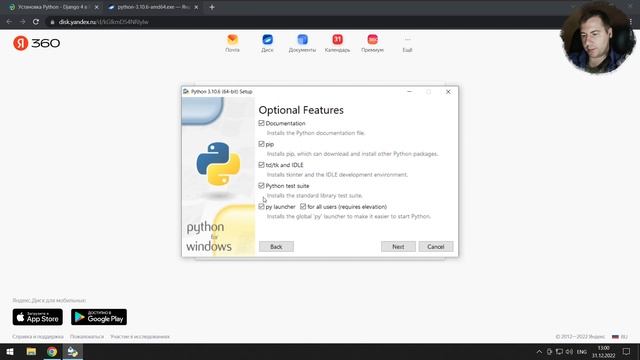Reload the current page
640x360 pixels.
[36, 22]
